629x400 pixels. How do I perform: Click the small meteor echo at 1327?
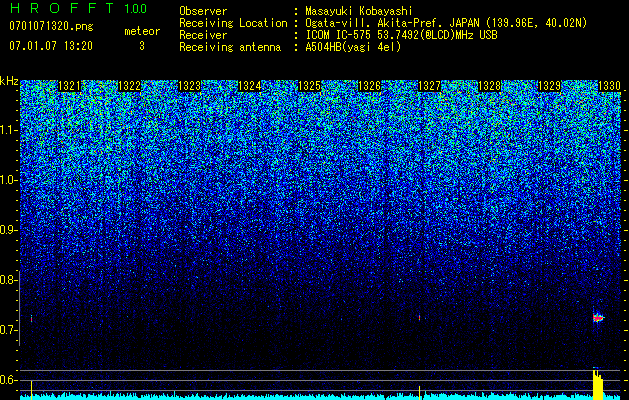[420, 317]
